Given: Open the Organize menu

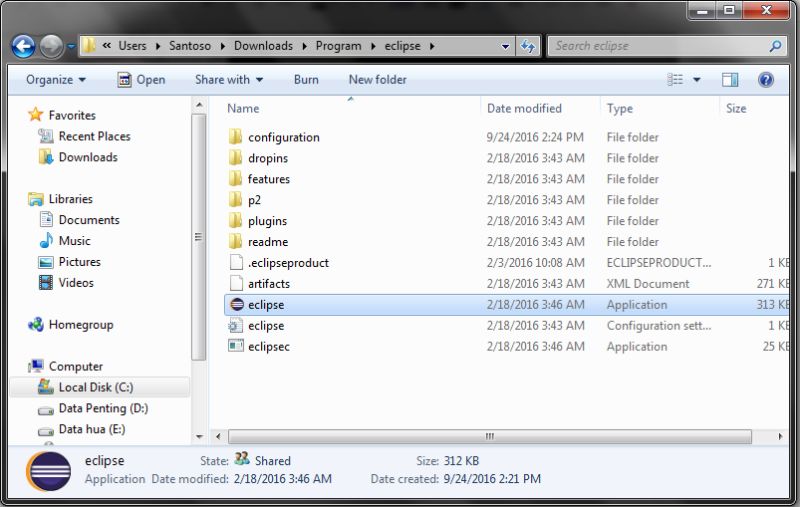Looking at the screenshot, I should (56, 80).
